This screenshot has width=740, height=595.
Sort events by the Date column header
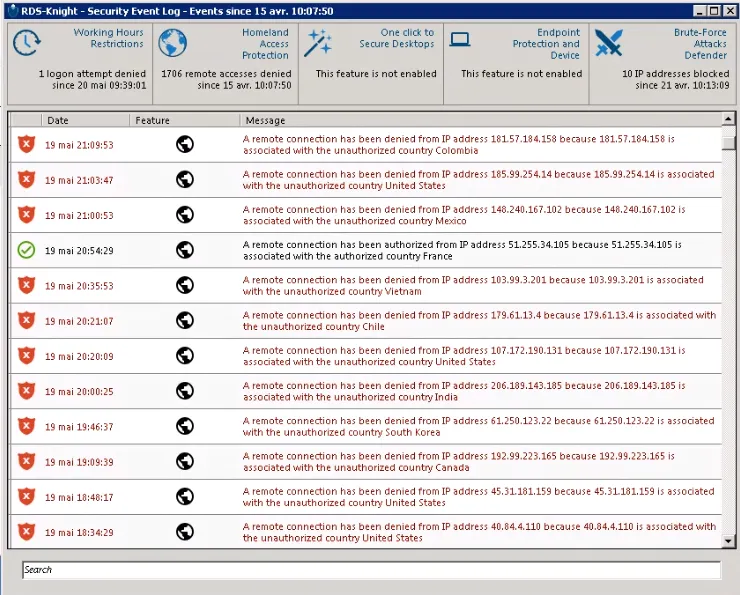(85, 120)
